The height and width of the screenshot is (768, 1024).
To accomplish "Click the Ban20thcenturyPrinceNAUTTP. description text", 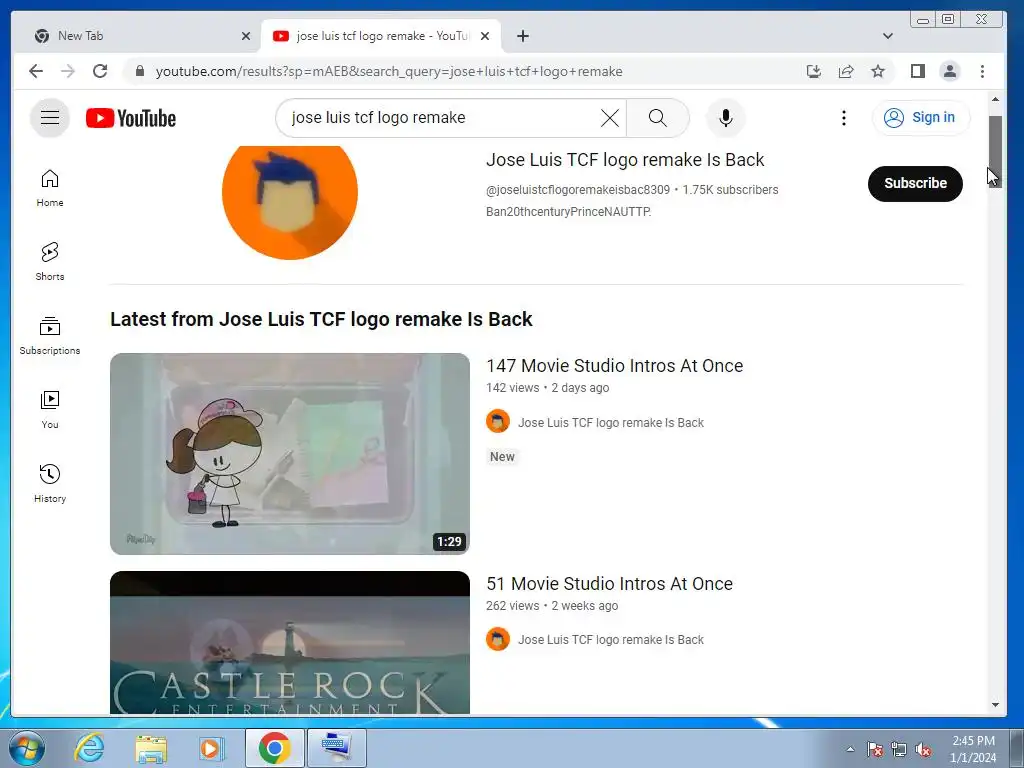I will tap(568, 212).
